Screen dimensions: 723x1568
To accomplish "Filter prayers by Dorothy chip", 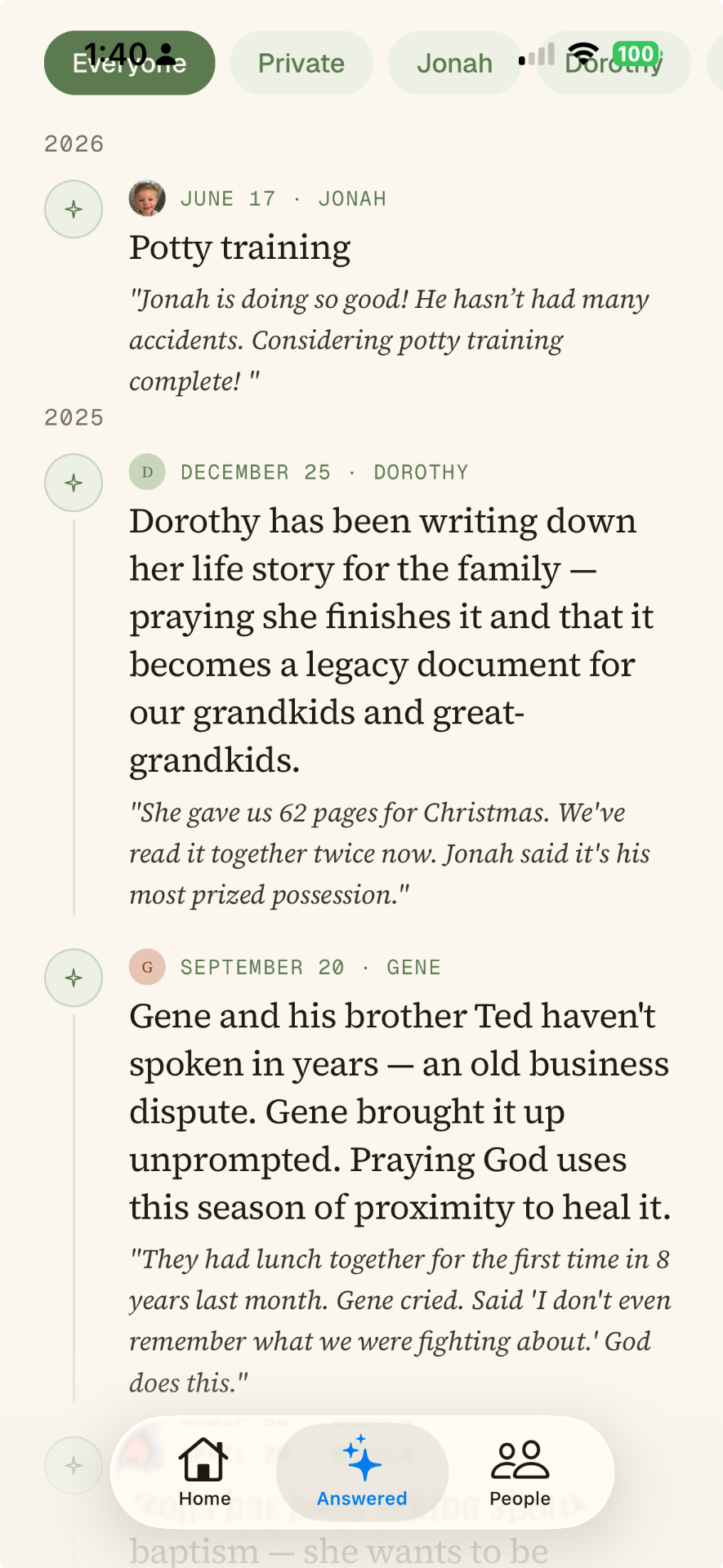I will [x=614, y=63].
